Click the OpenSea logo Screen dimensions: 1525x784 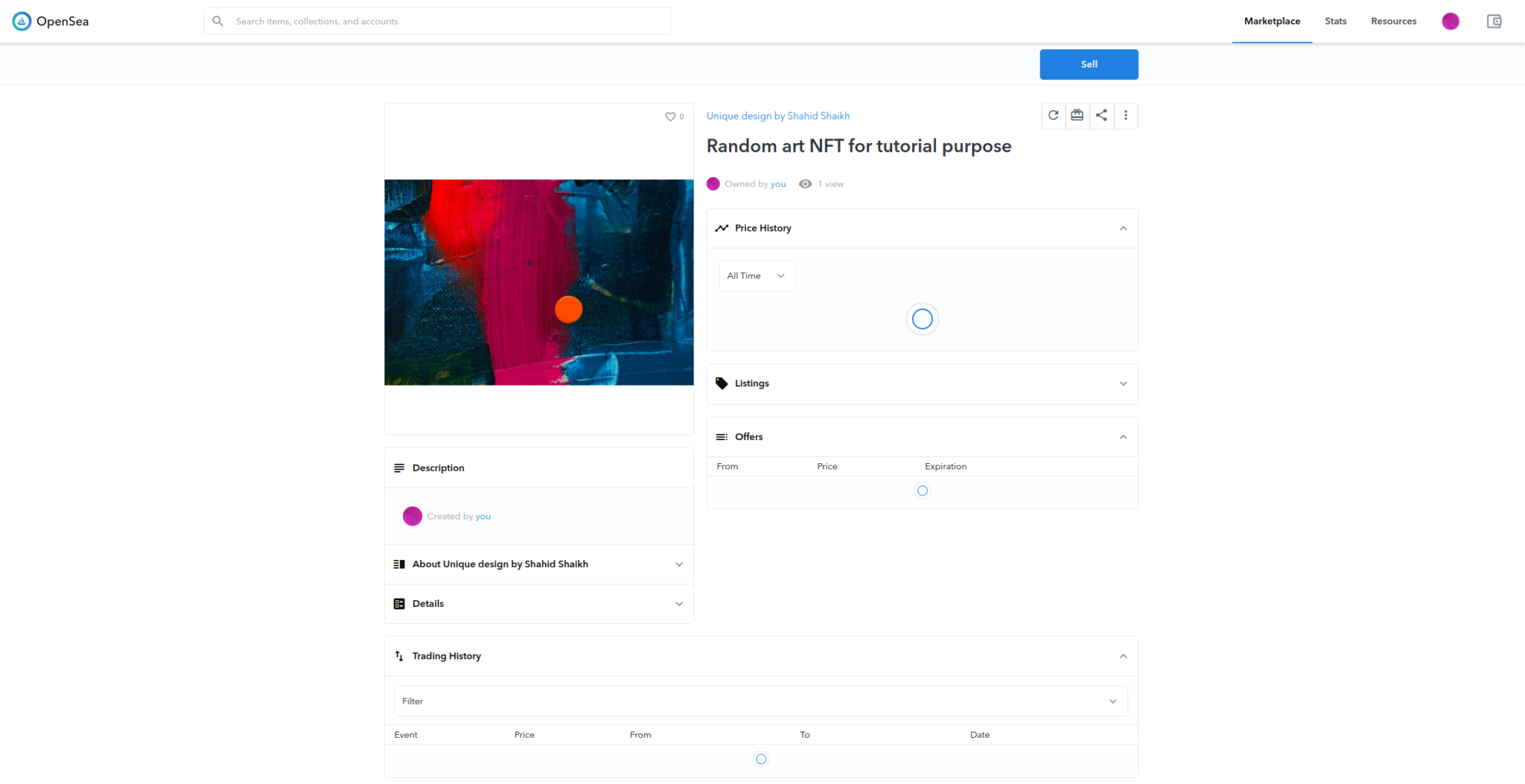tap(51, 21)
